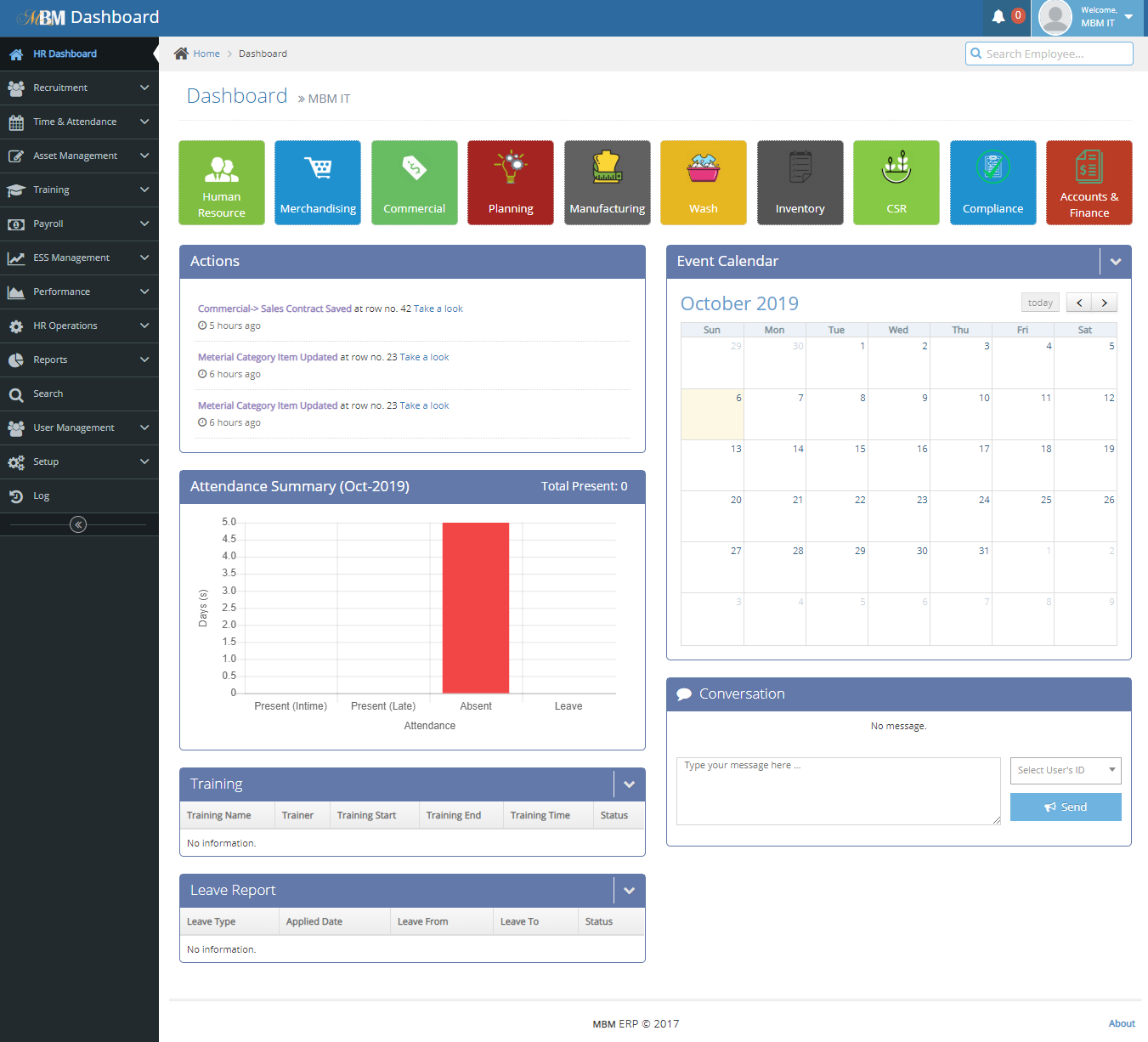
Task: Open the Merchandising cart tile
Action: 318,183
